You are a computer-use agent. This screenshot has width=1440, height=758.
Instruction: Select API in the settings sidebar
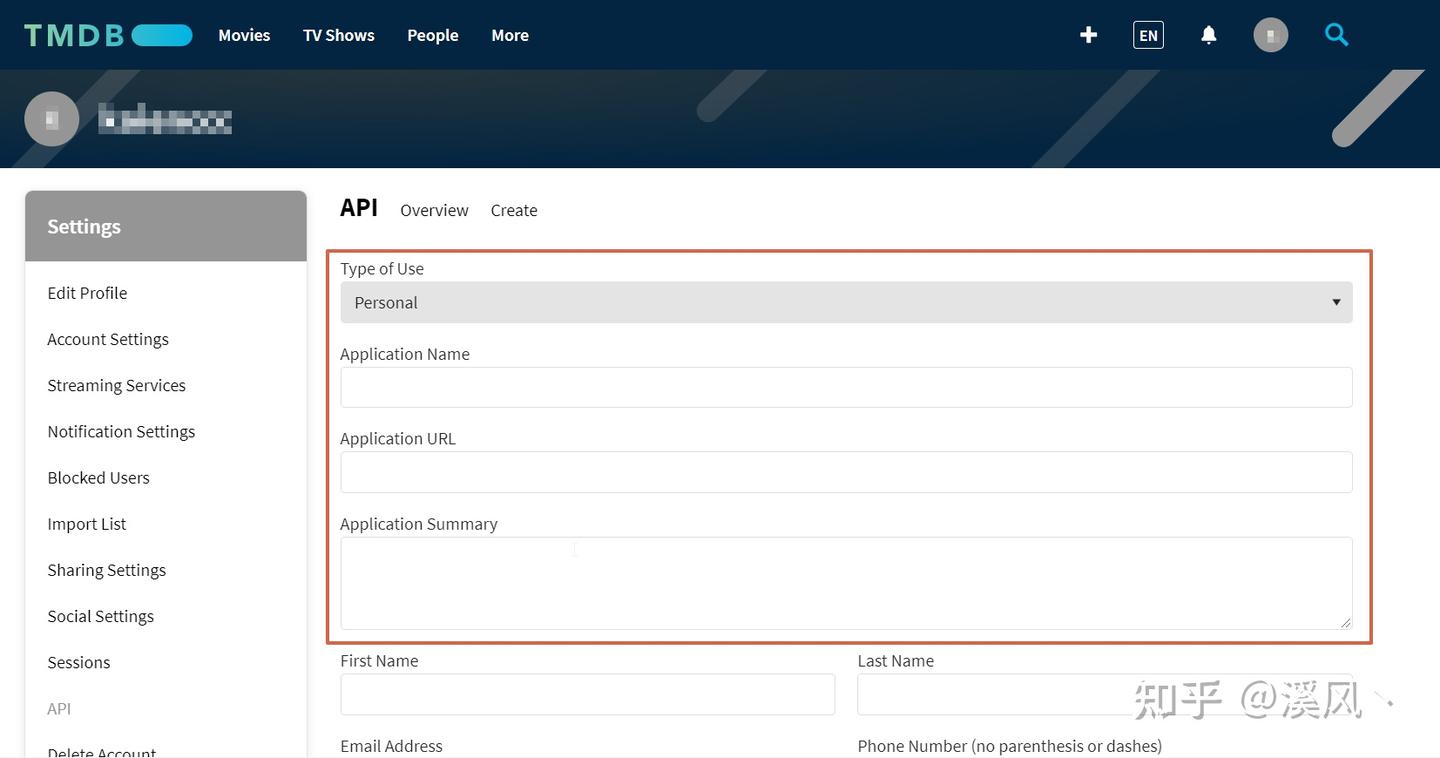(59, 708)
